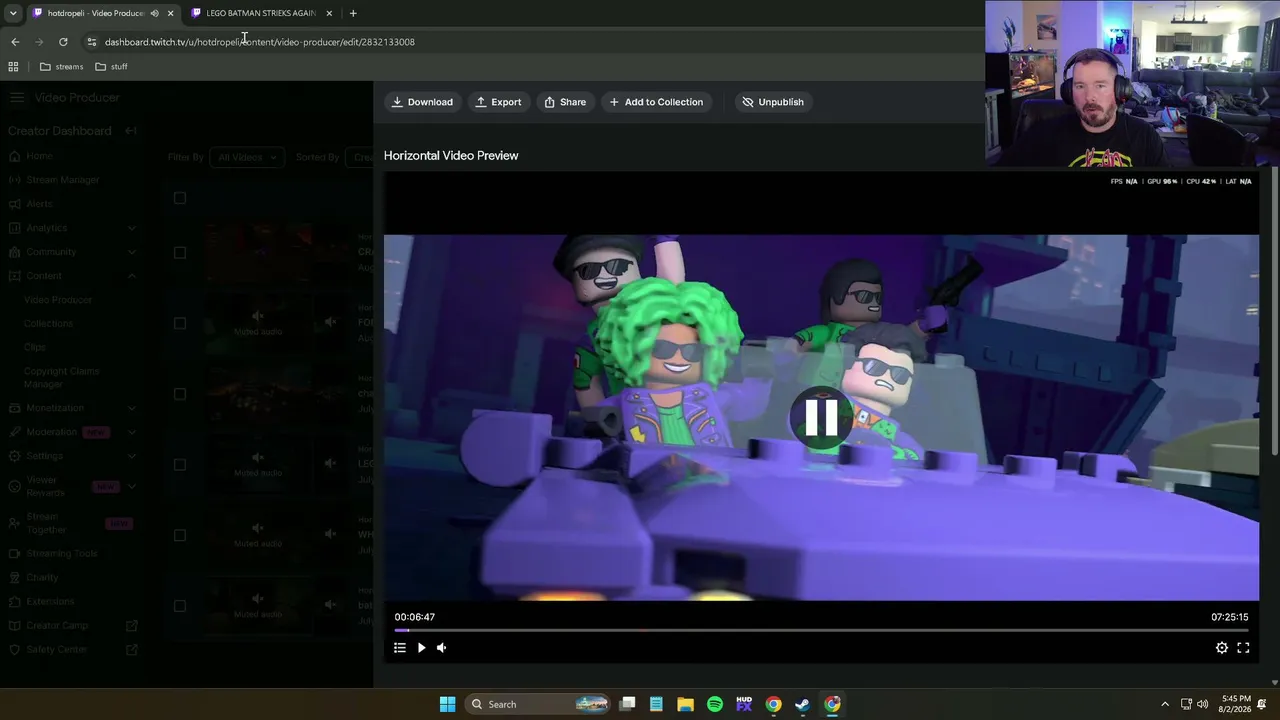Open Alerts in the sidebar
The height and width of the screenshot is (720, 1280).
click(40, 204)
